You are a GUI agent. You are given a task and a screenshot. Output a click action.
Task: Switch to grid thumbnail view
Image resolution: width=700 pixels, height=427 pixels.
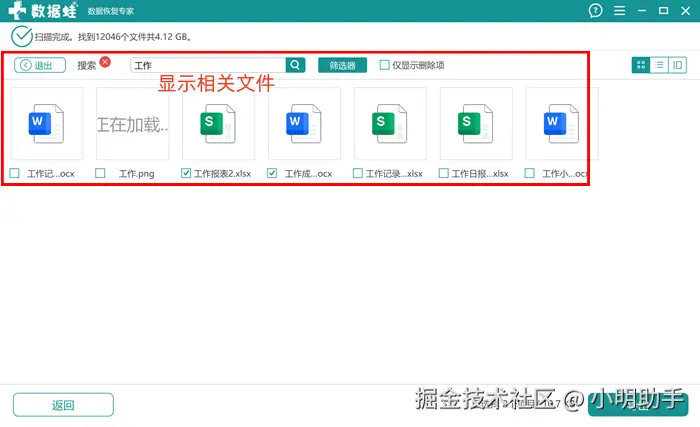(641, 65)
